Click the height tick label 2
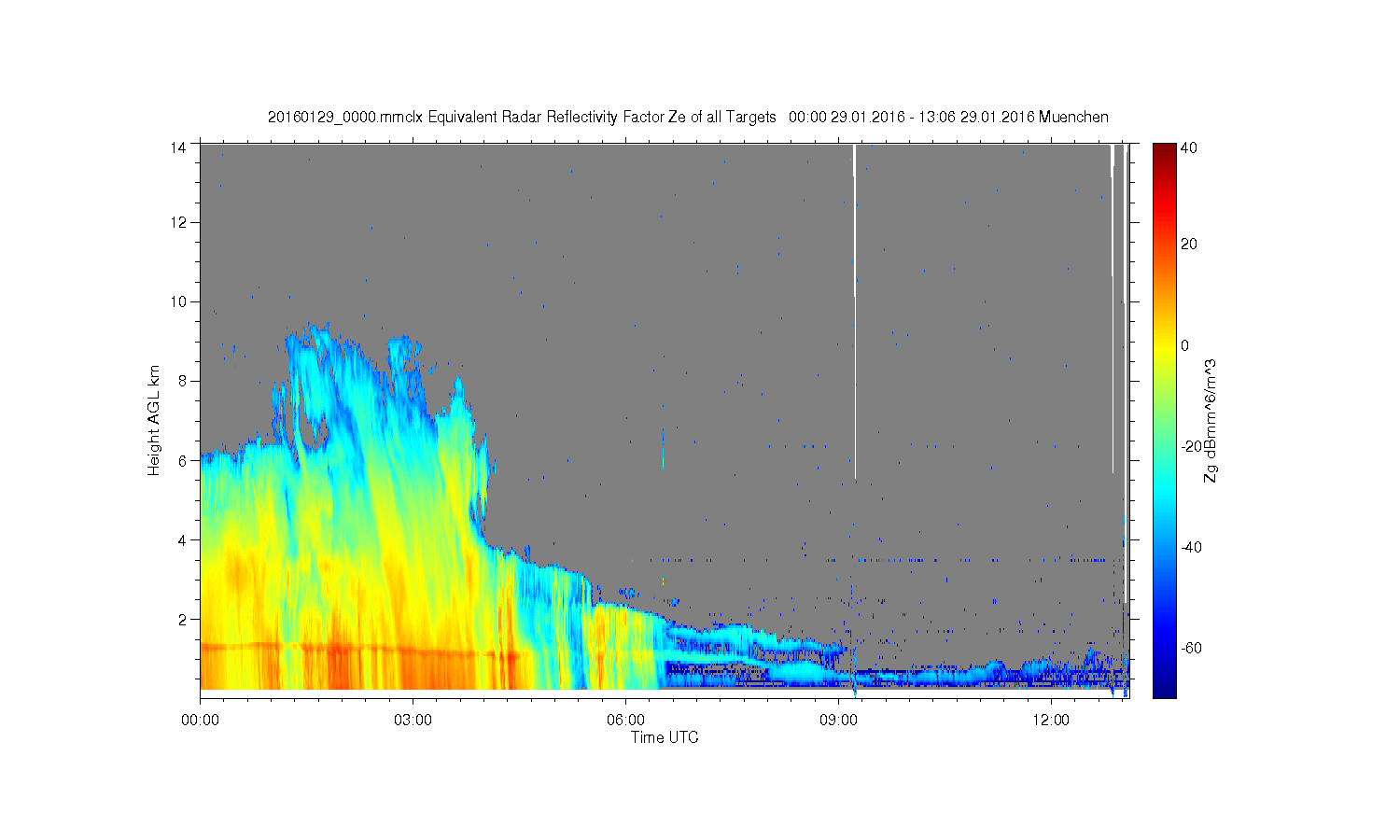 coord(183,619)
